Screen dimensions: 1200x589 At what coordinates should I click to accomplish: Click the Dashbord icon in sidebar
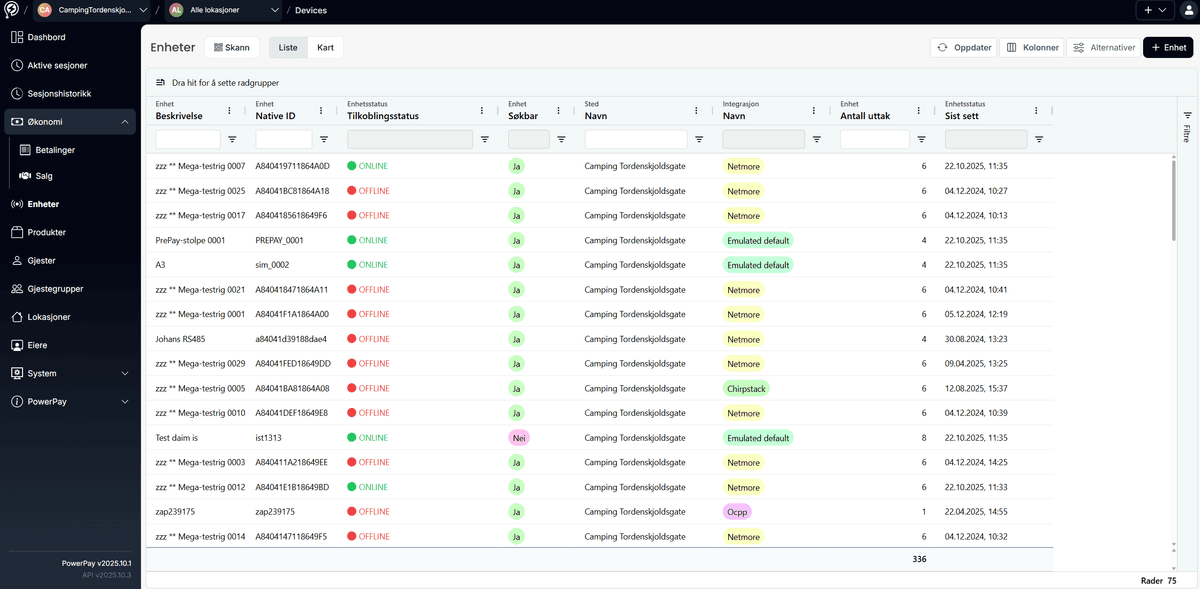[16, 37]
